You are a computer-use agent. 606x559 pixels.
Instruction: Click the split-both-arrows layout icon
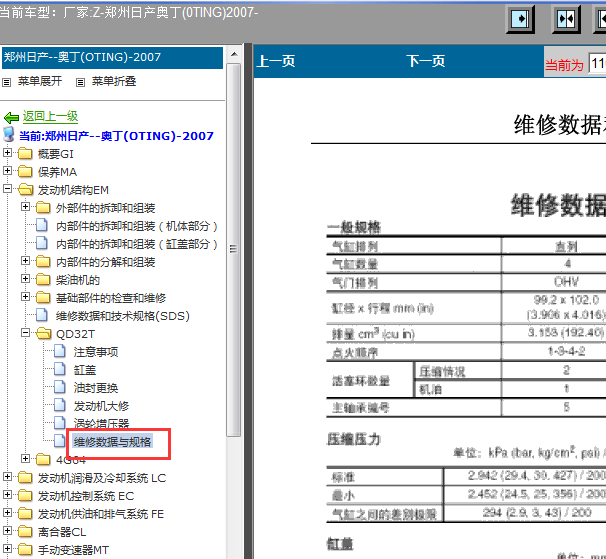point(566,19)
